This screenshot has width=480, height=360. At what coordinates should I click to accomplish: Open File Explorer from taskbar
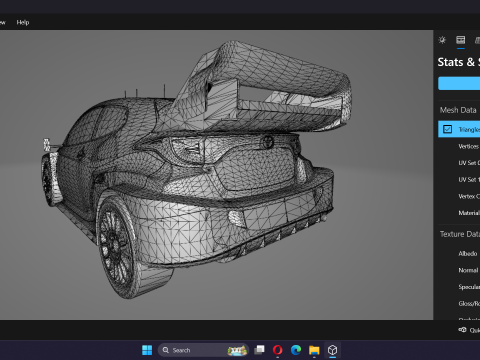click(314, 350)
